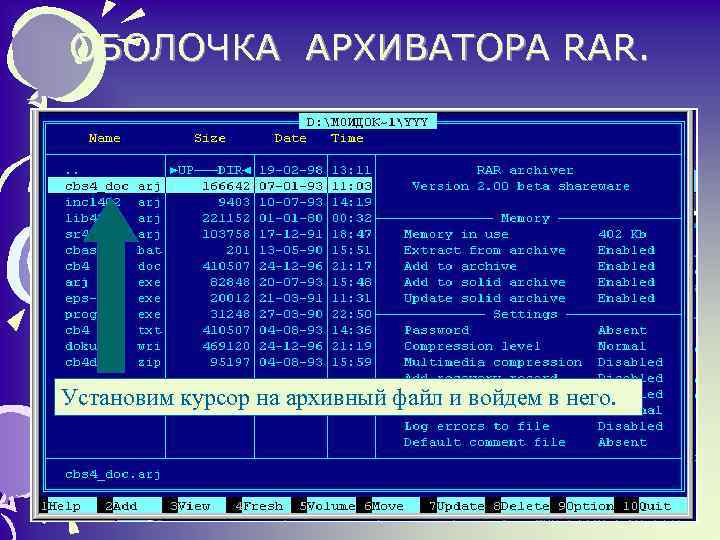Click date 27-03-90
This screenshot has width=720, height=540.
pos(291,314)
